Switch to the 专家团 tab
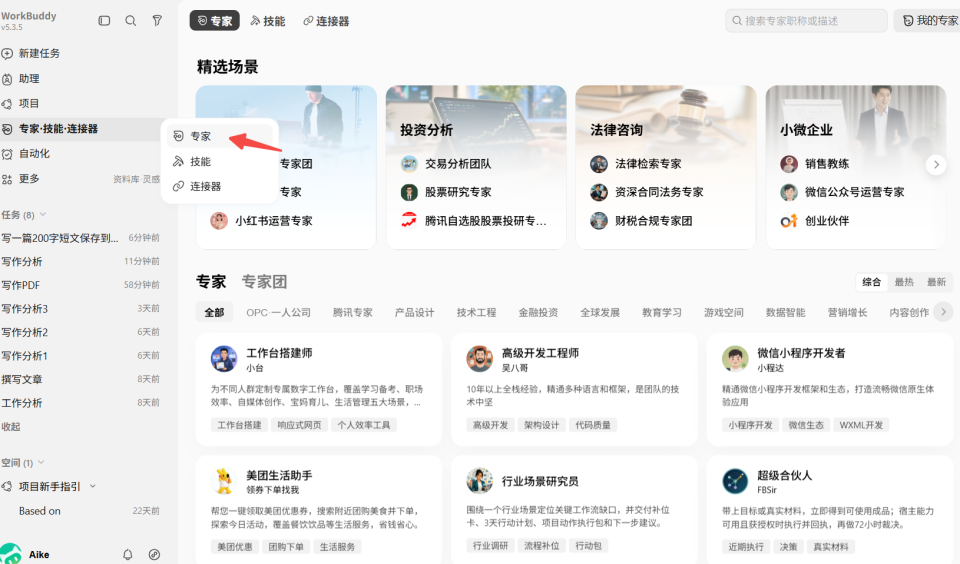 click(264, 282)
